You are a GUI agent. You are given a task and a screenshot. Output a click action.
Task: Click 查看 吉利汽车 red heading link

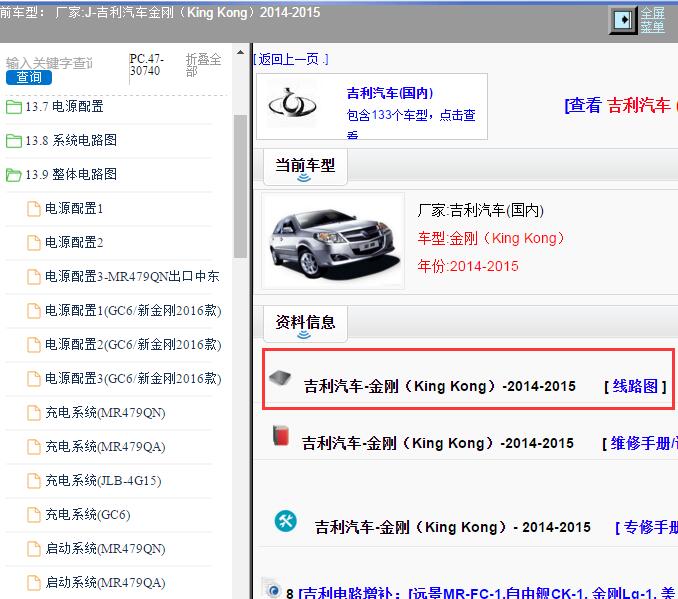[x=620, y=105]
